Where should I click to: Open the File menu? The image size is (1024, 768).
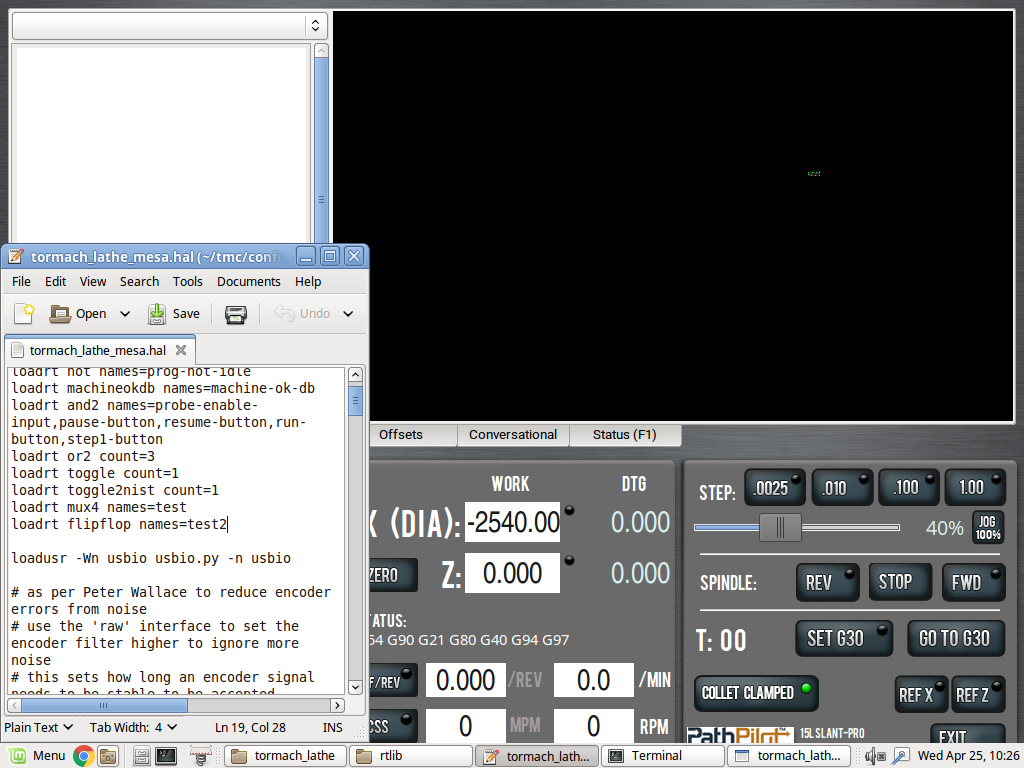click(21, 281)
